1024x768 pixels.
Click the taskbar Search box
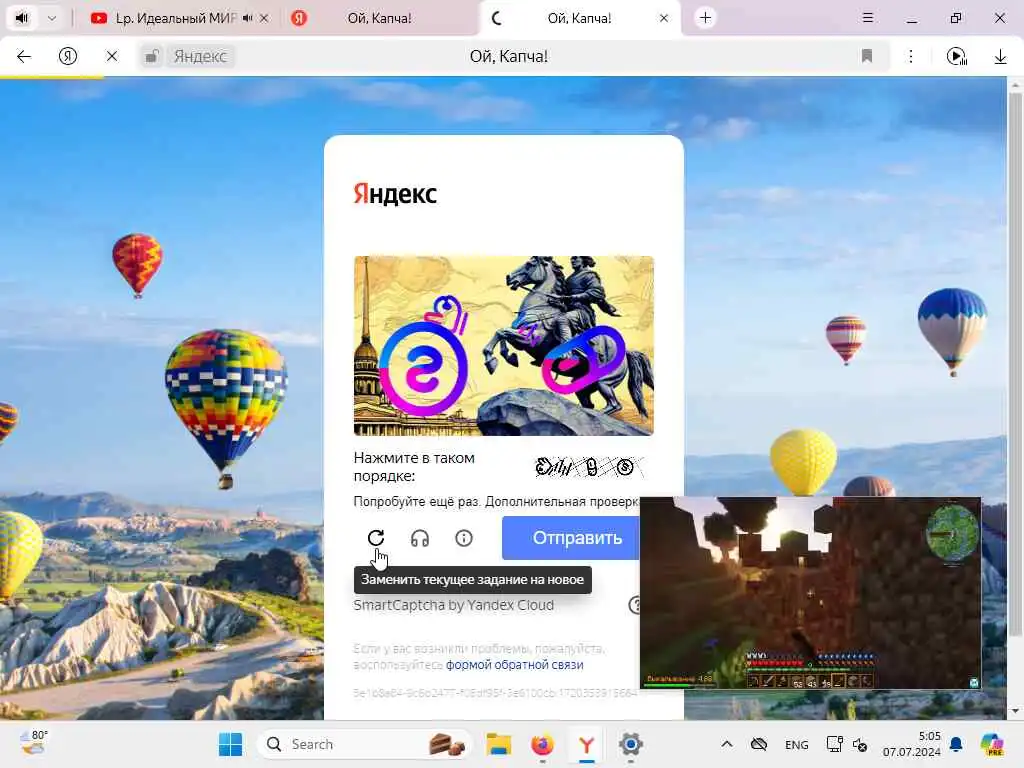364,744
